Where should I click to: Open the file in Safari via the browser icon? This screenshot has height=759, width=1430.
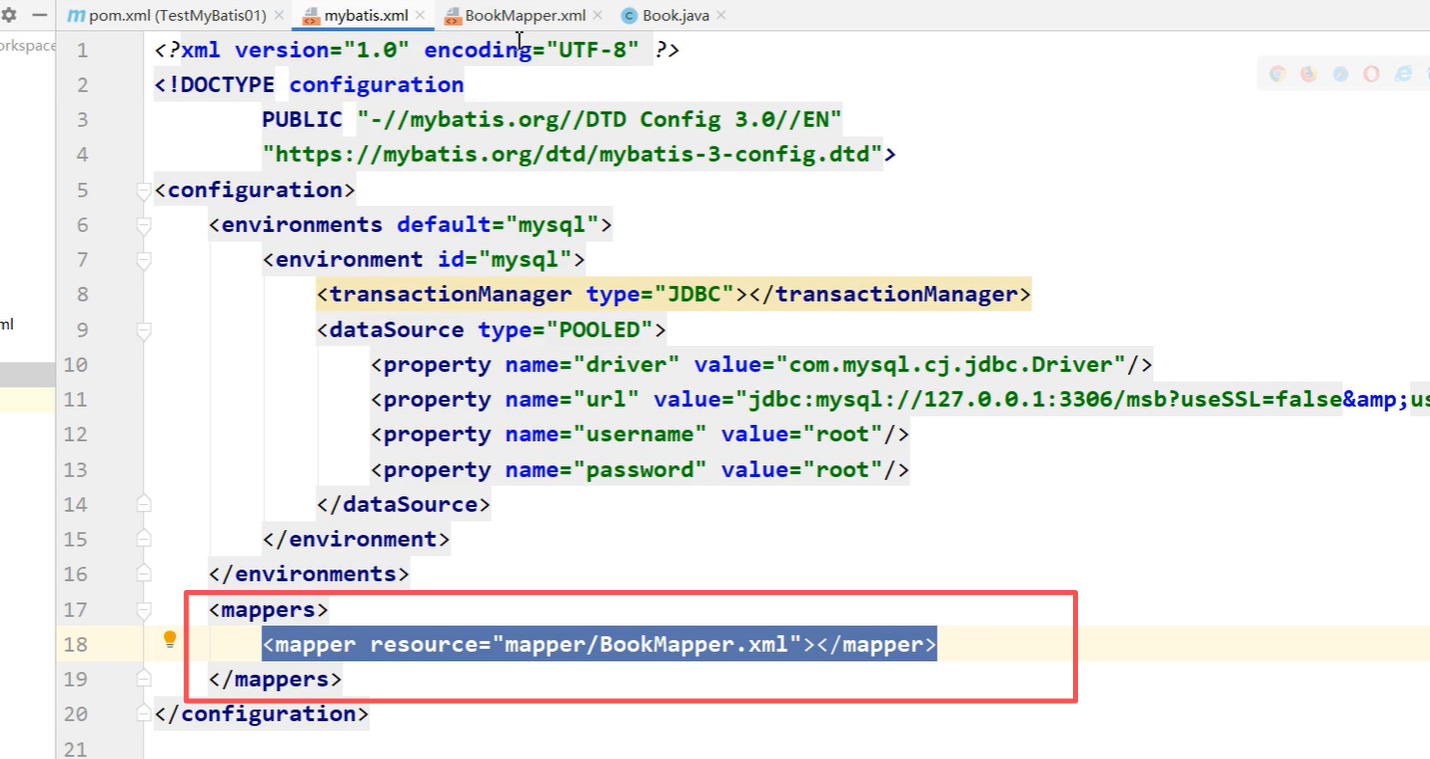1340,74
